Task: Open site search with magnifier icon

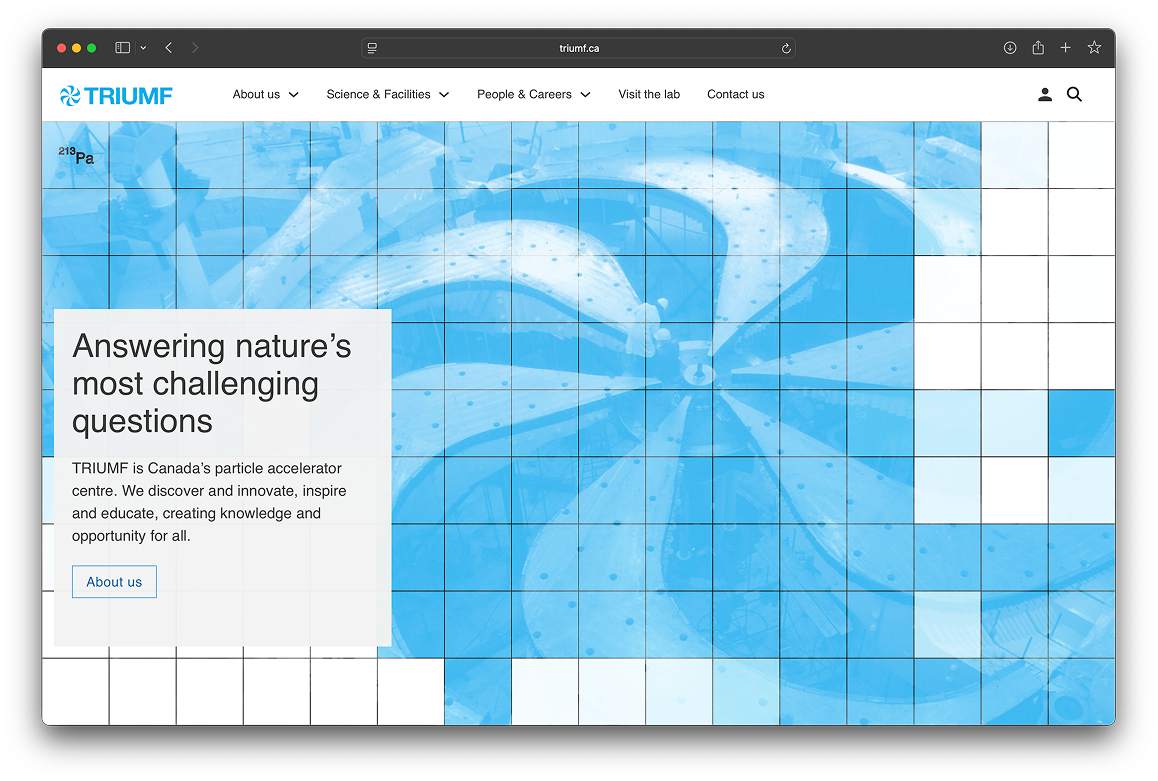Action: pyautogui.click(x=1074, y=95)
